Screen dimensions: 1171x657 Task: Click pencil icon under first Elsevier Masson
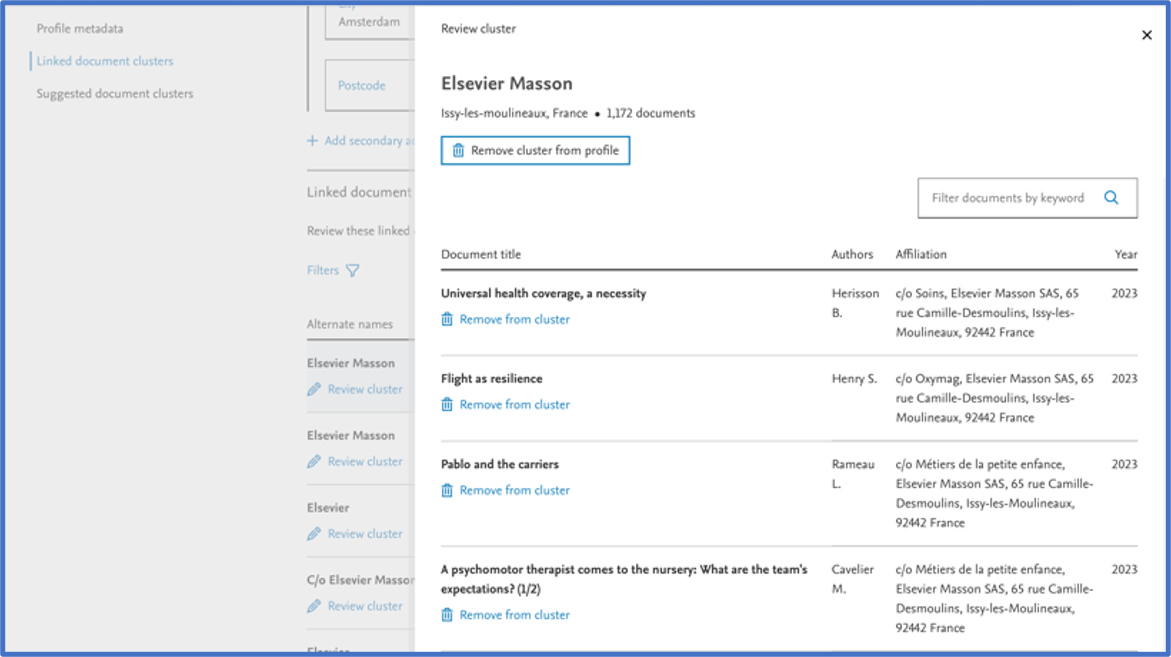pos(314,390)
